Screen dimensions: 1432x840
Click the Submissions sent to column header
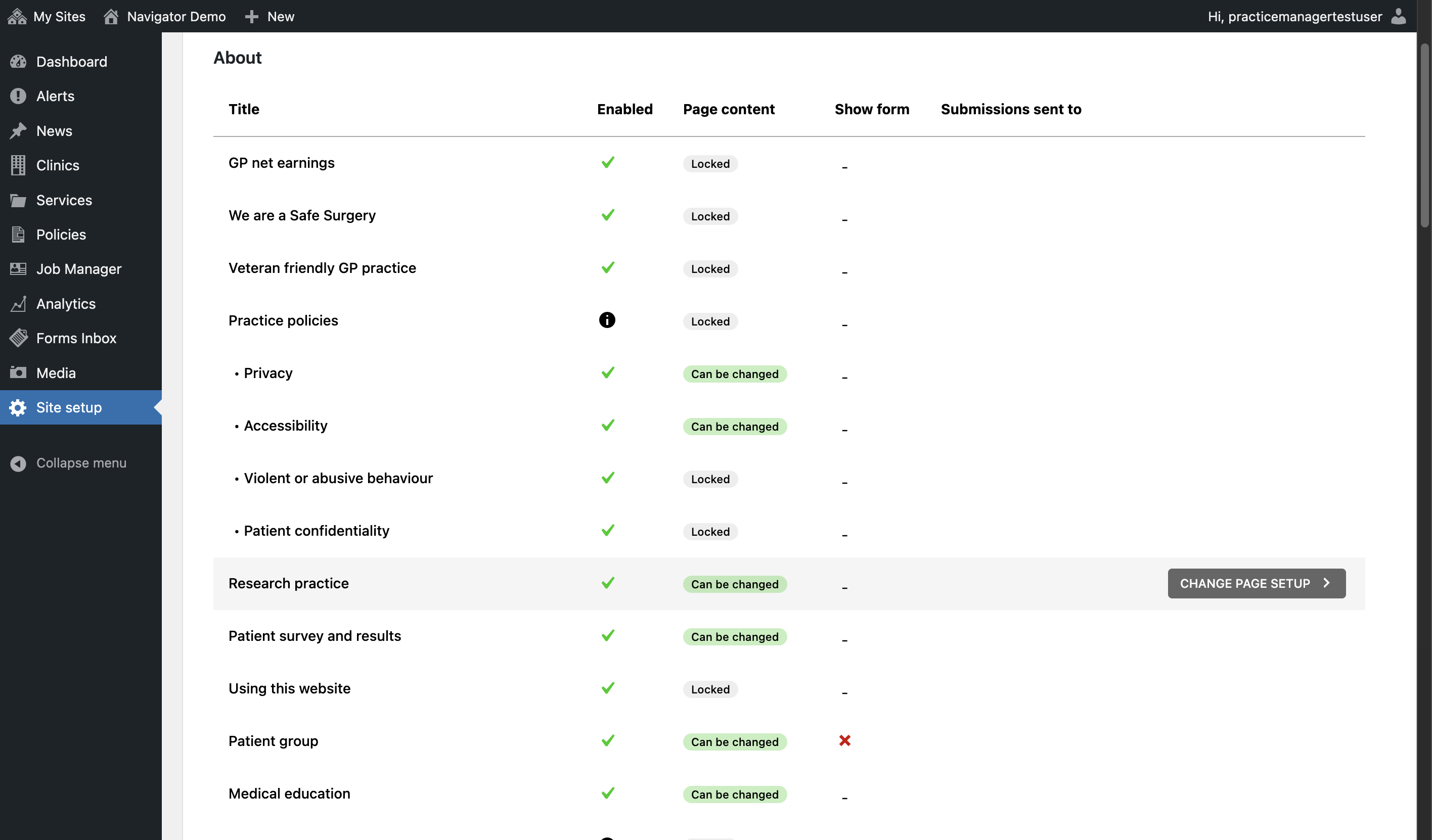pos(1011,109)
